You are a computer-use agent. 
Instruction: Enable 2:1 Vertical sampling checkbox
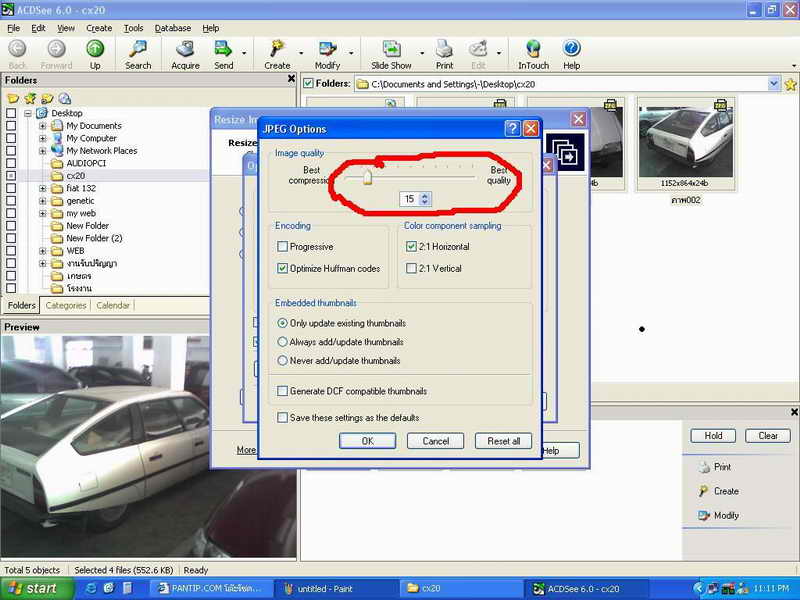pos(411,268)
